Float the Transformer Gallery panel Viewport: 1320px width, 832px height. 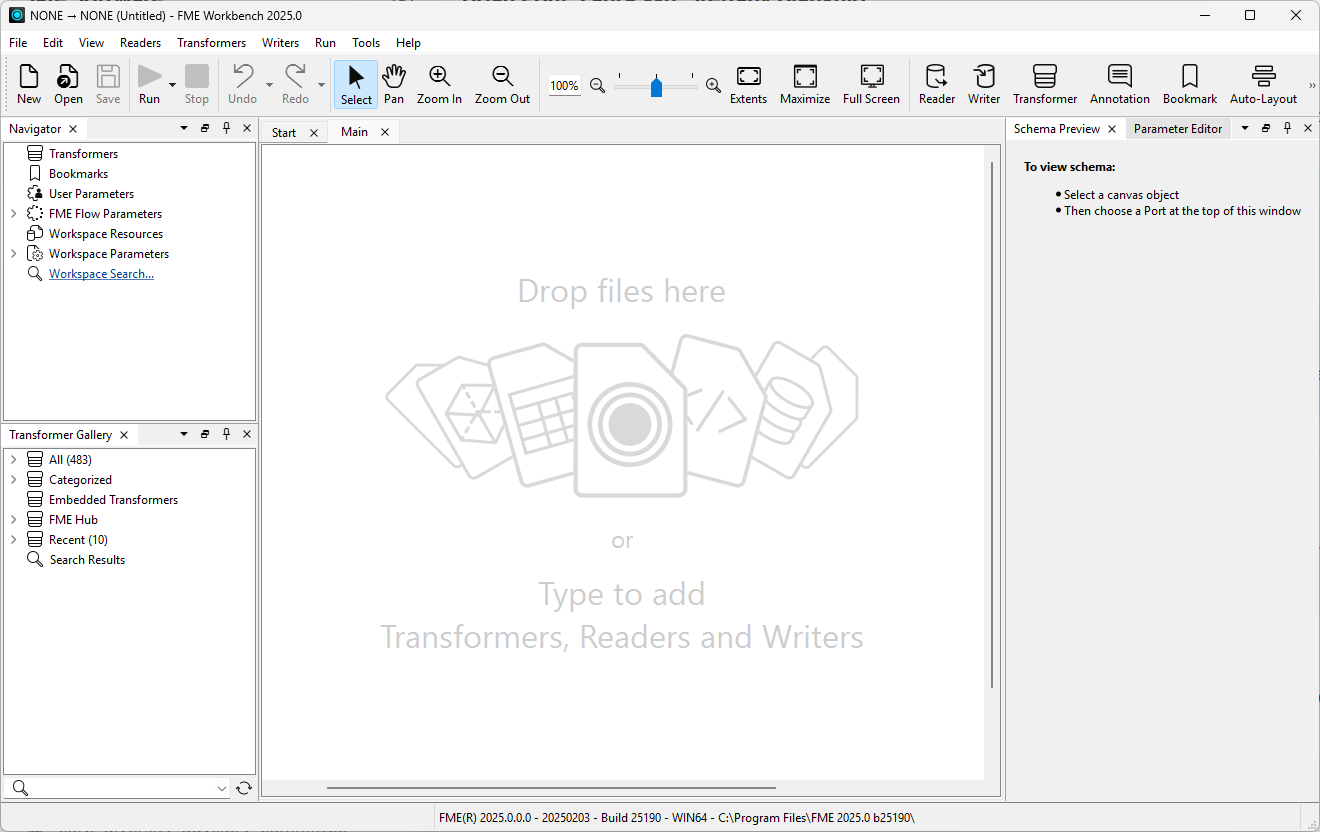(x=205, y=434)
